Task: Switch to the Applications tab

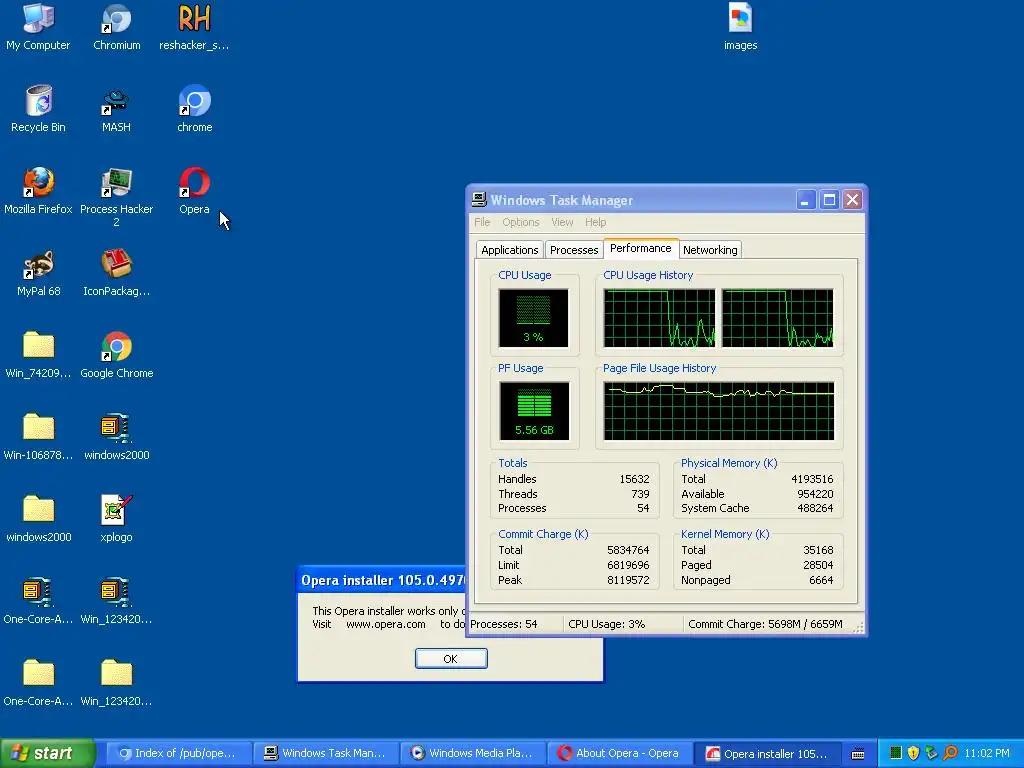Action: [509, 250]
